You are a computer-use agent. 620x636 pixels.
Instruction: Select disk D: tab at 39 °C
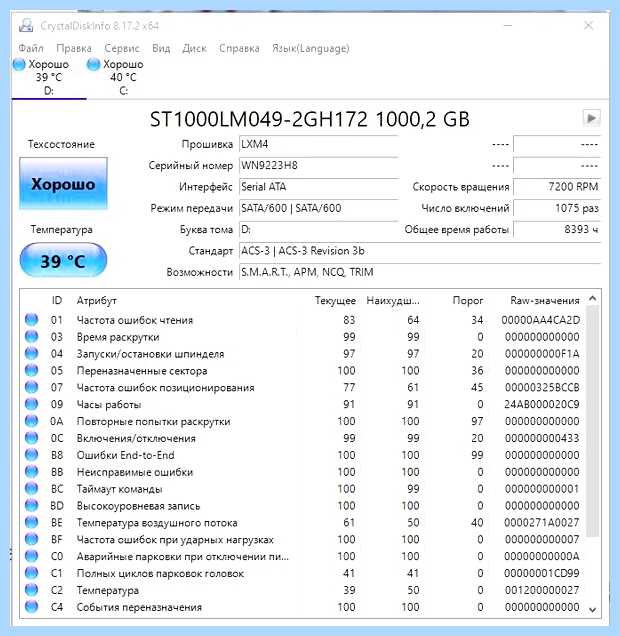point(49,77)
